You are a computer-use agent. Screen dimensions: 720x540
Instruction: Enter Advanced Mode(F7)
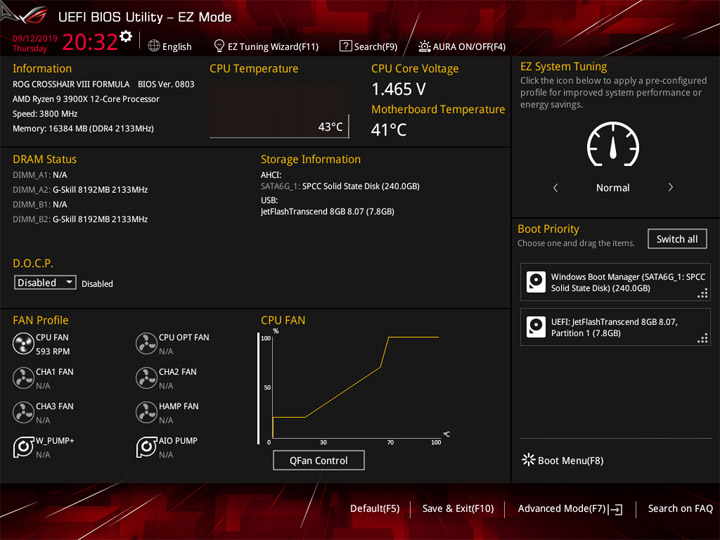coord(562,508)
